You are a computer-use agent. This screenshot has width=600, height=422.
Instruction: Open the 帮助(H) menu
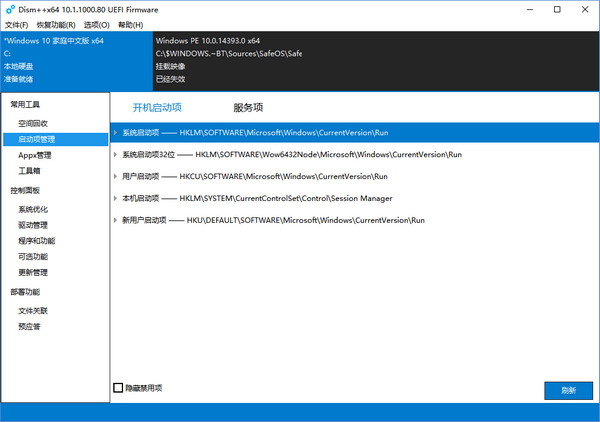(130, 25)
